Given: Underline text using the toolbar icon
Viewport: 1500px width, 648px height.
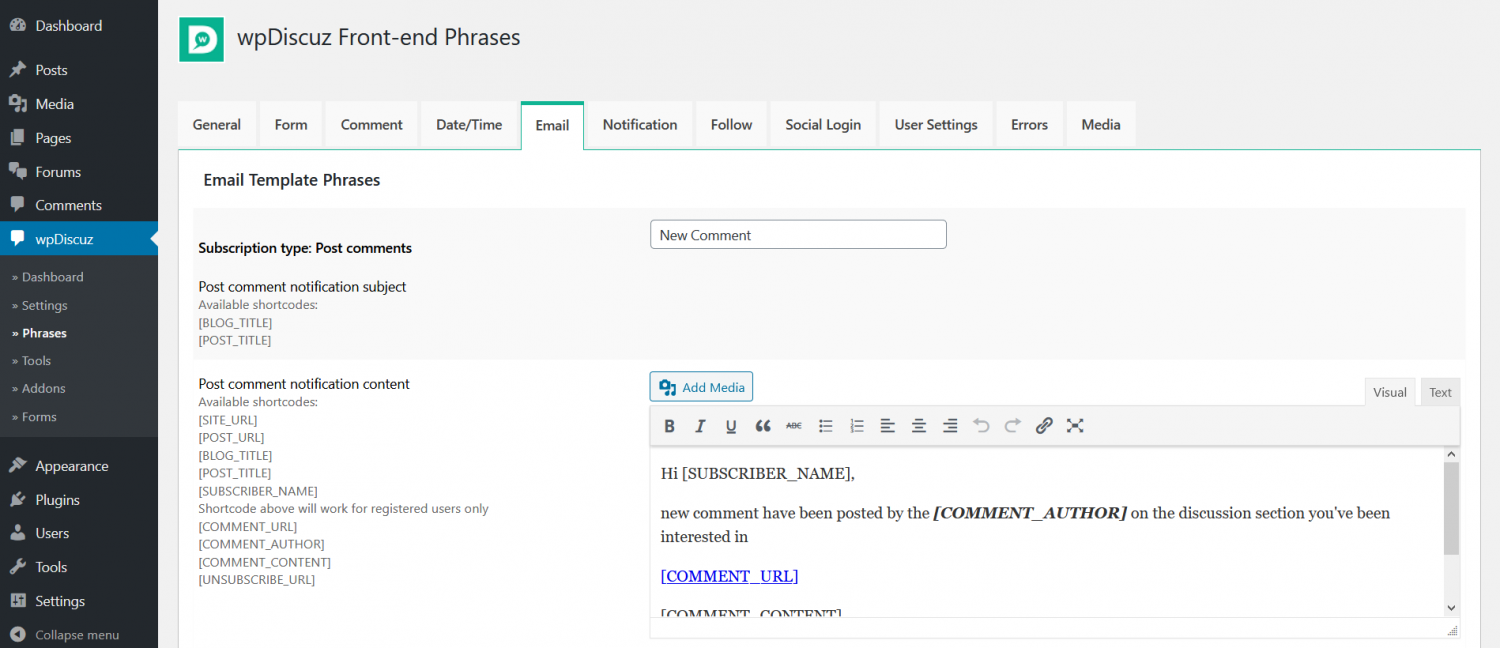Looking at the screenshot, I should pyautogui.click(x=731, y=425).
